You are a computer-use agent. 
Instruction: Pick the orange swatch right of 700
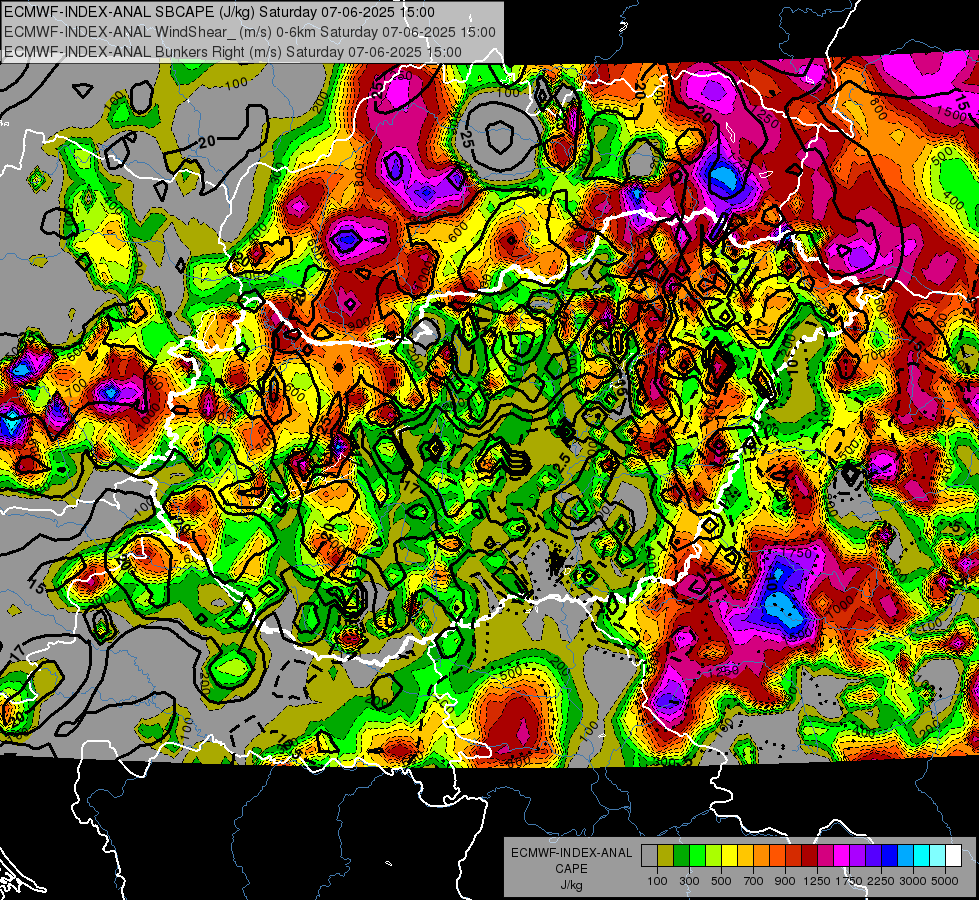(x=762, y=856)
